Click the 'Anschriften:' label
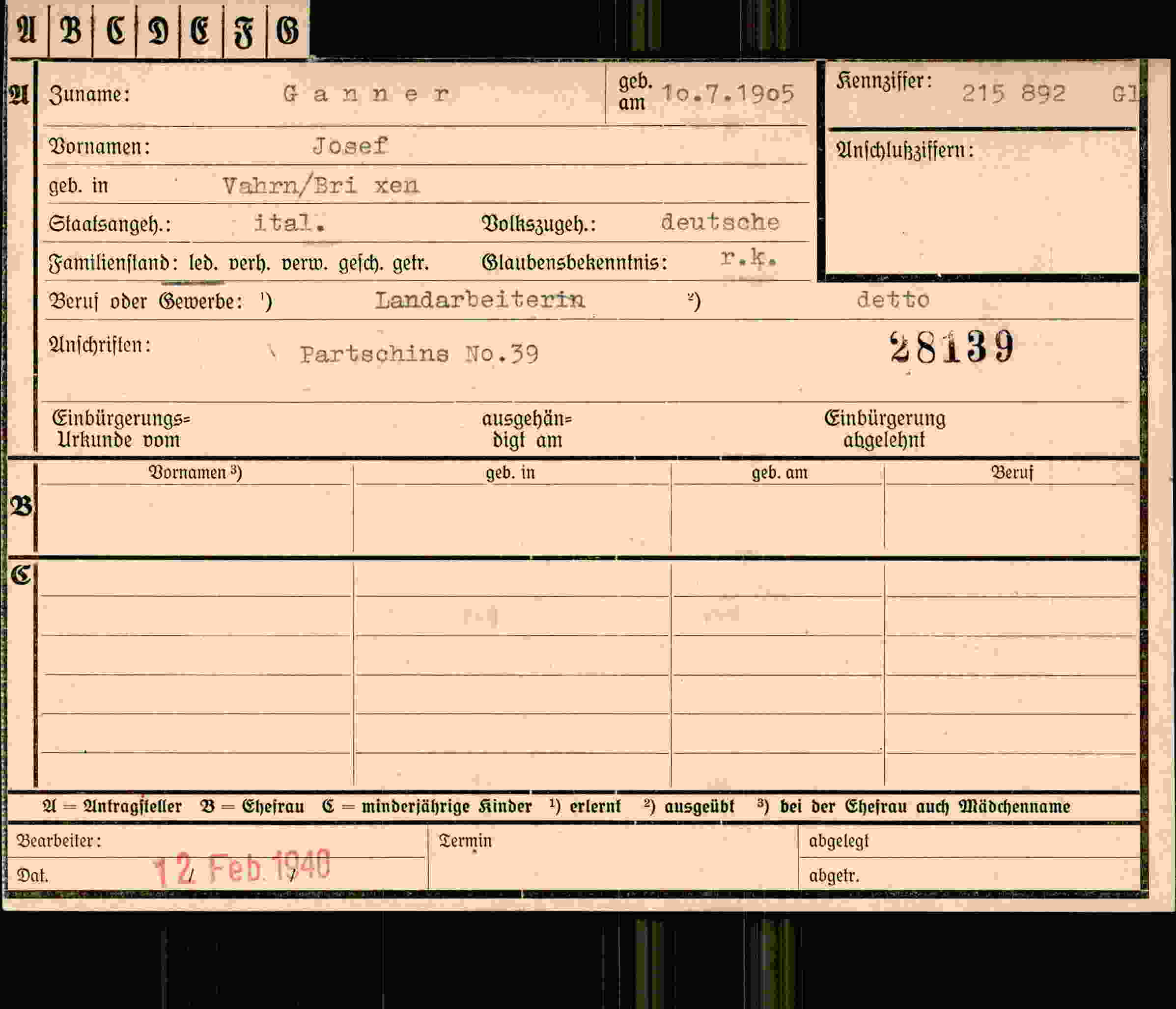The width and height of the screenshot is (1176, 1009). pyautogui.click(x=100, y=345)
